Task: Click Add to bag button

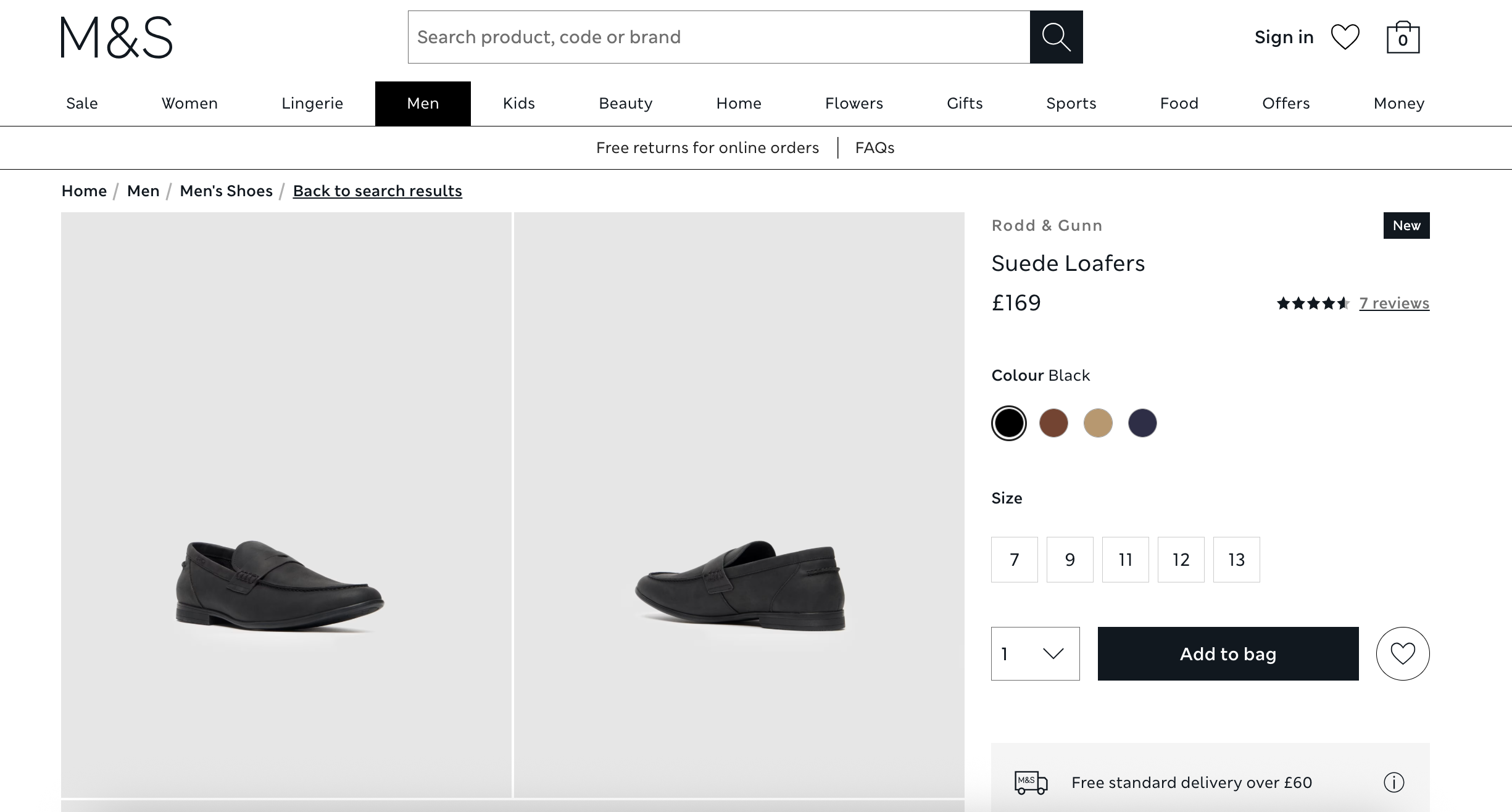Action: [1227, 653]
